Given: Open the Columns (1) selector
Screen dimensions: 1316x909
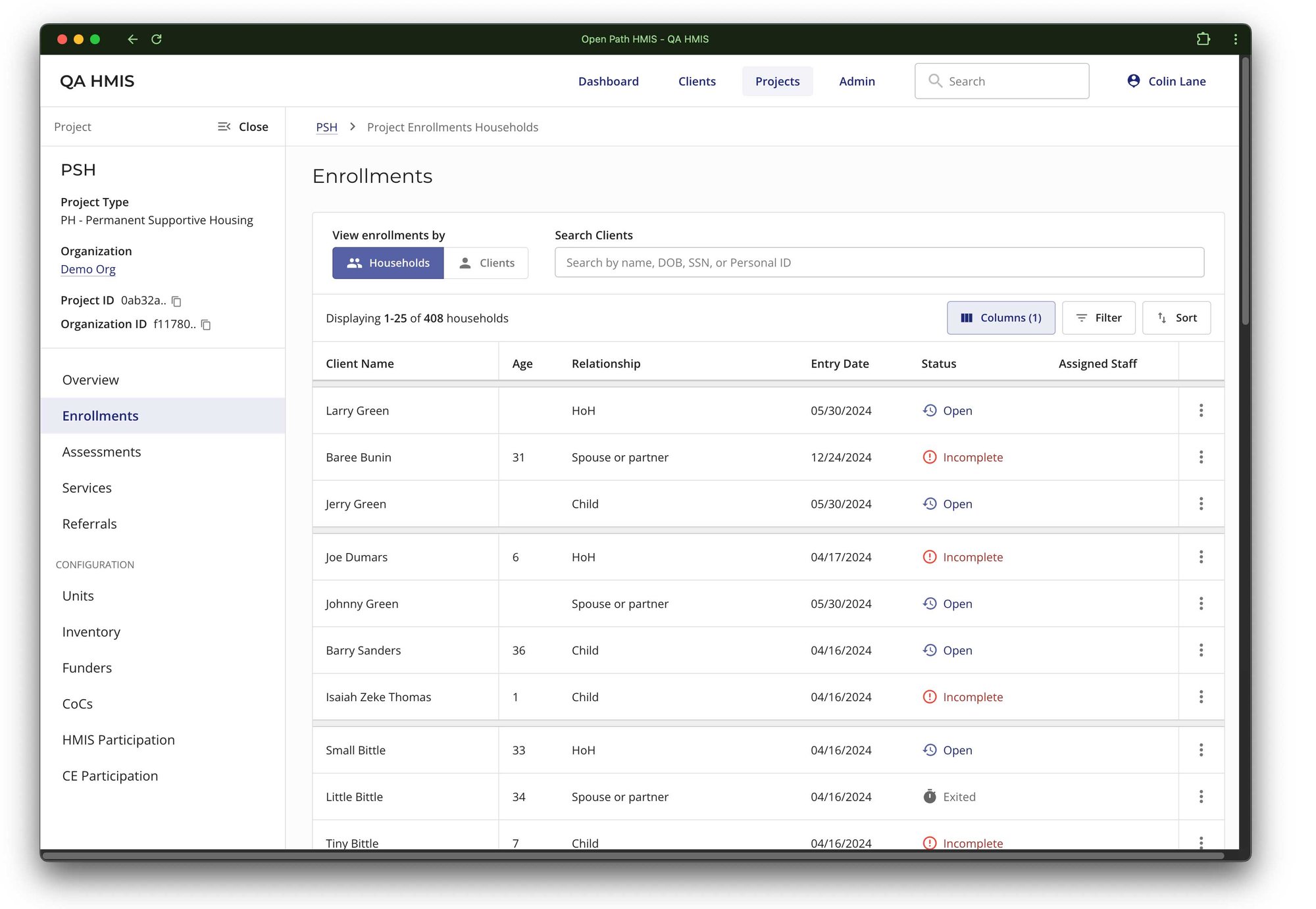Looking at the screenshot, I should point(1001,317).
